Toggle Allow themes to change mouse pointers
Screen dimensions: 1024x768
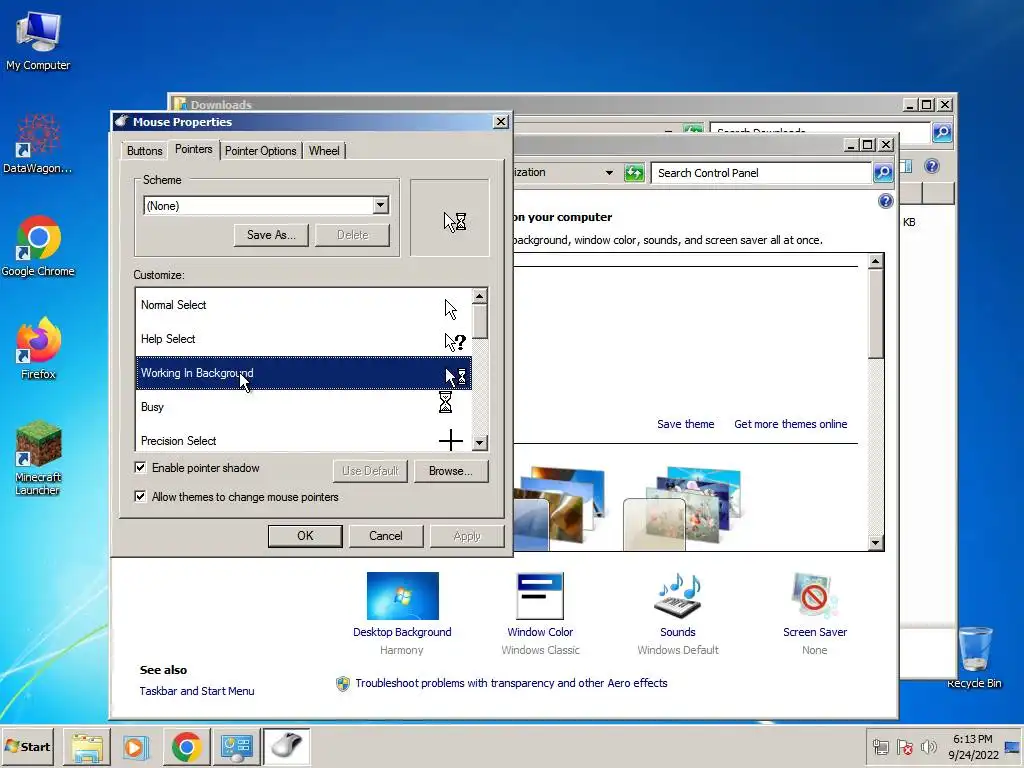140,496
